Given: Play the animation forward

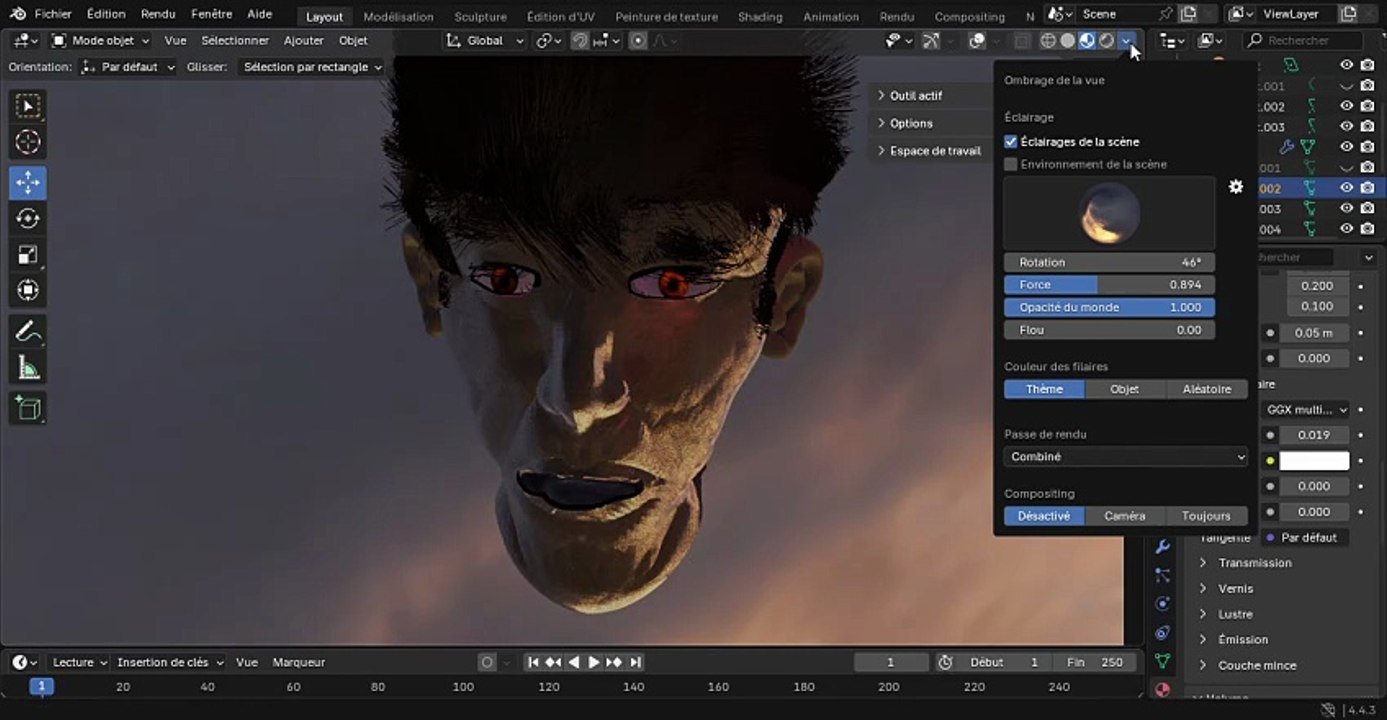Looking at the screenshot, I should click(594, 662).
